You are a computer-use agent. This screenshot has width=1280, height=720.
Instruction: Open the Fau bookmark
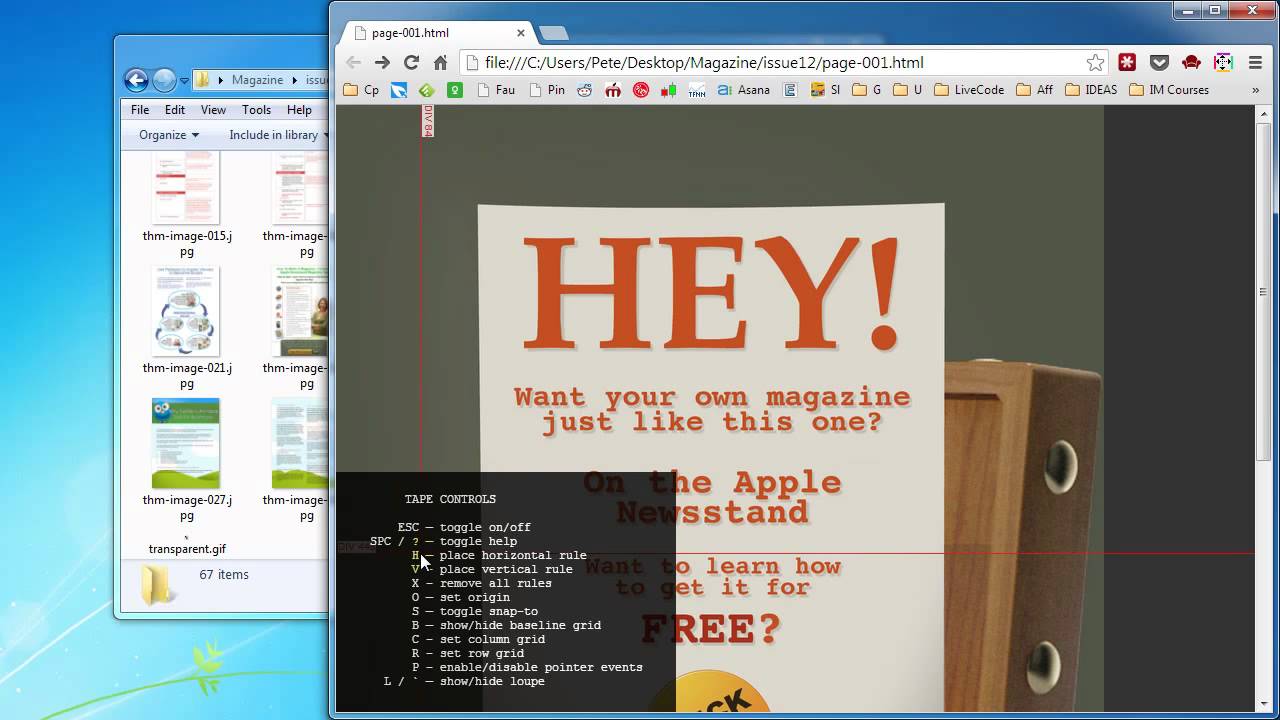[x=496, y=90]
